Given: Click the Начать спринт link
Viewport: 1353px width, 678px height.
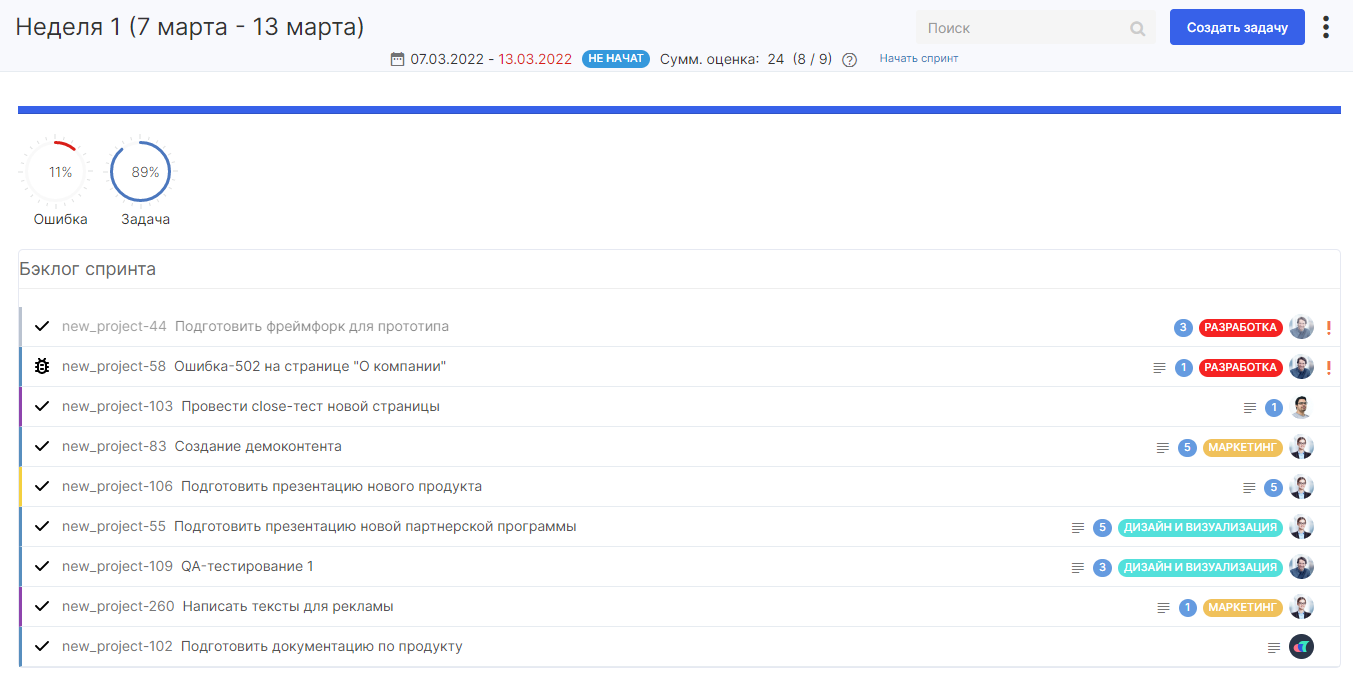Looking at the screenshot, I should [x=919, y=58].
